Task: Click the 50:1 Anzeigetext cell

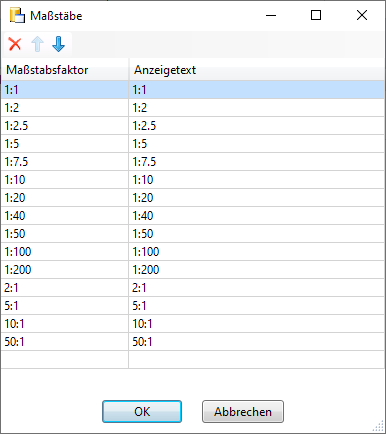Action: click(256, 342)
